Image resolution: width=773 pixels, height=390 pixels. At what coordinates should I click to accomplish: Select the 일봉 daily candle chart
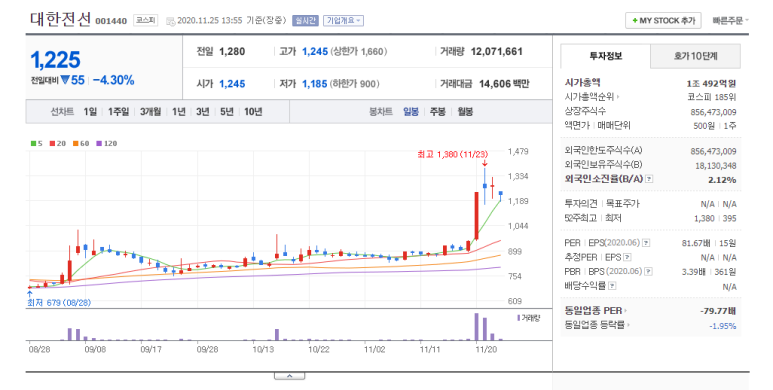411,112
